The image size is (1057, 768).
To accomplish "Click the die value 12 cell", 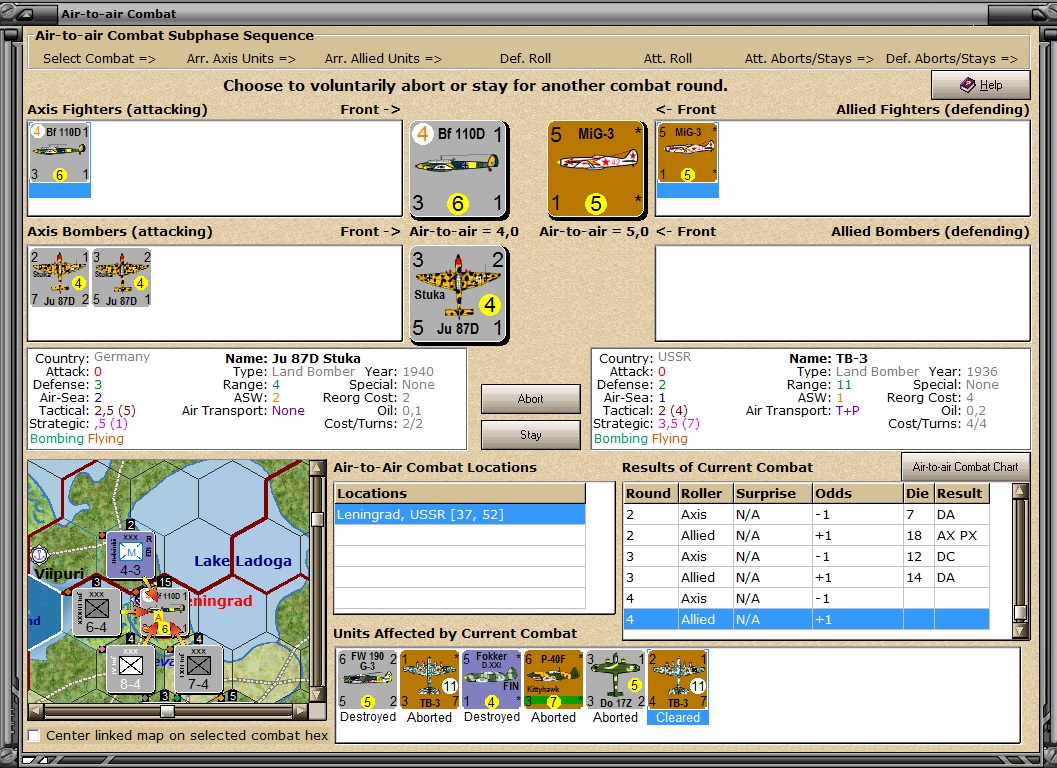I will (918, 556).
